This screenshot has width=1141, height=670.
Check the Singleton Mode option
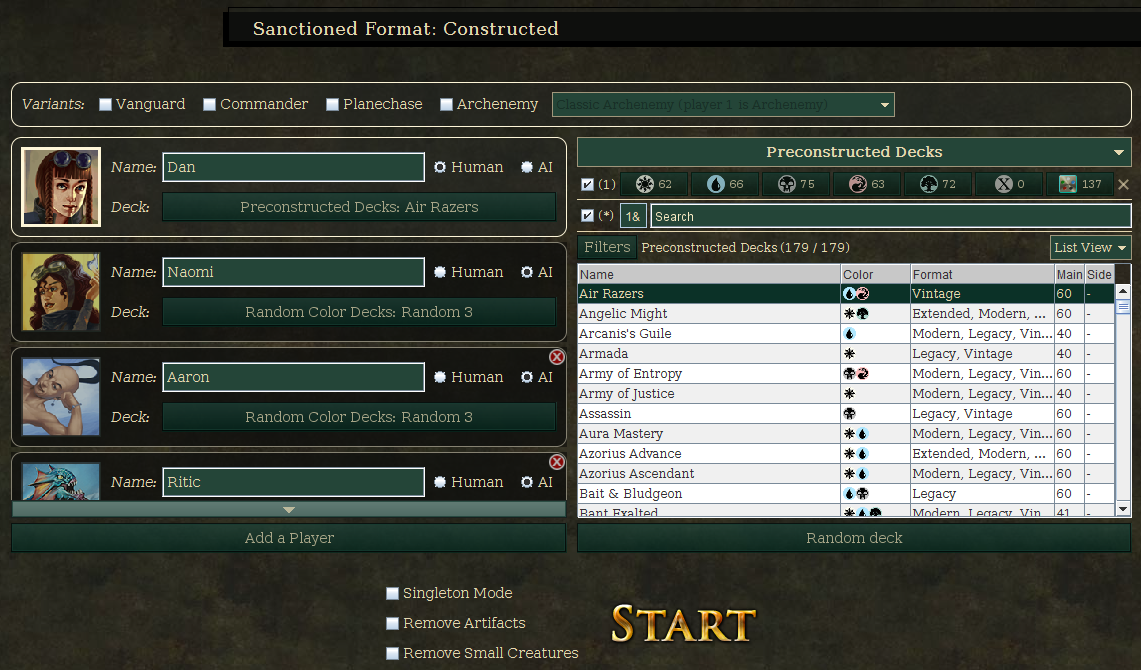click(x=393, y=594)
